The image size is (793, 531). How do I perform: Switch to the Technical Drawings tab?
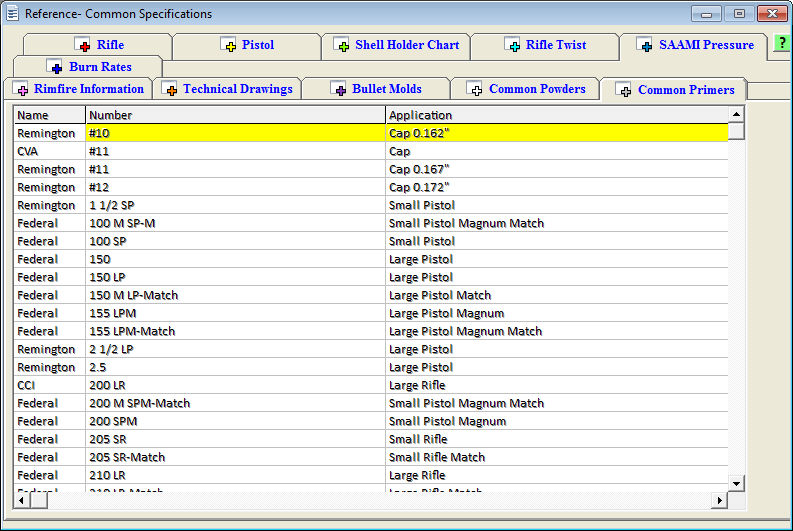coord(227,89)
